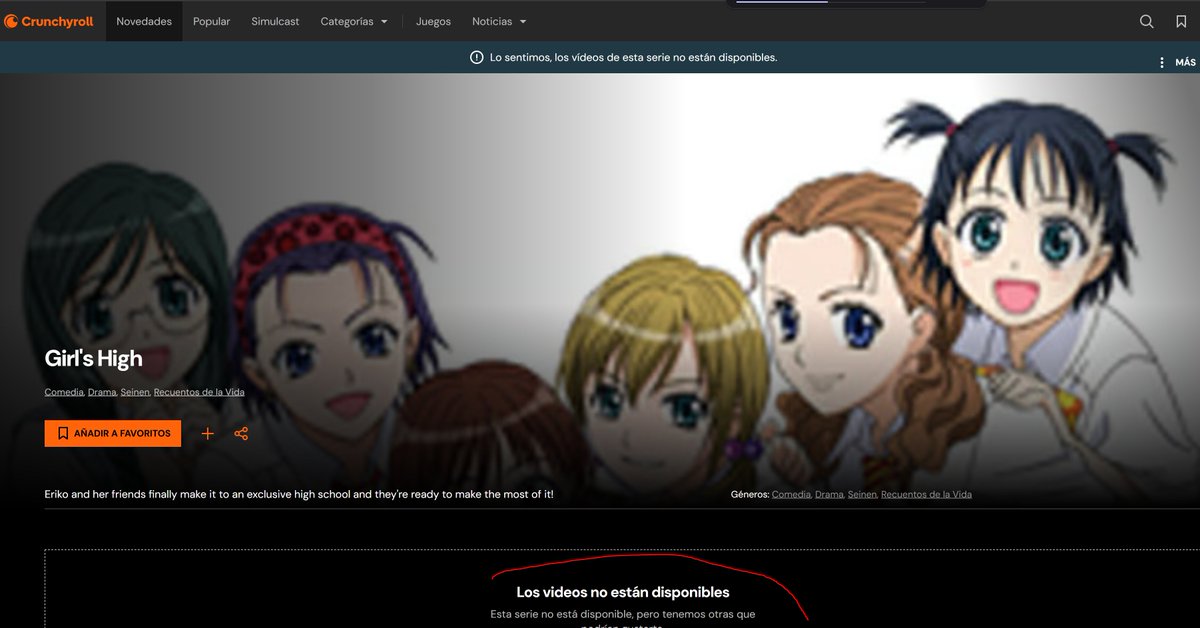Open the watchlist bookmark icon in header

click(1181, 21)
